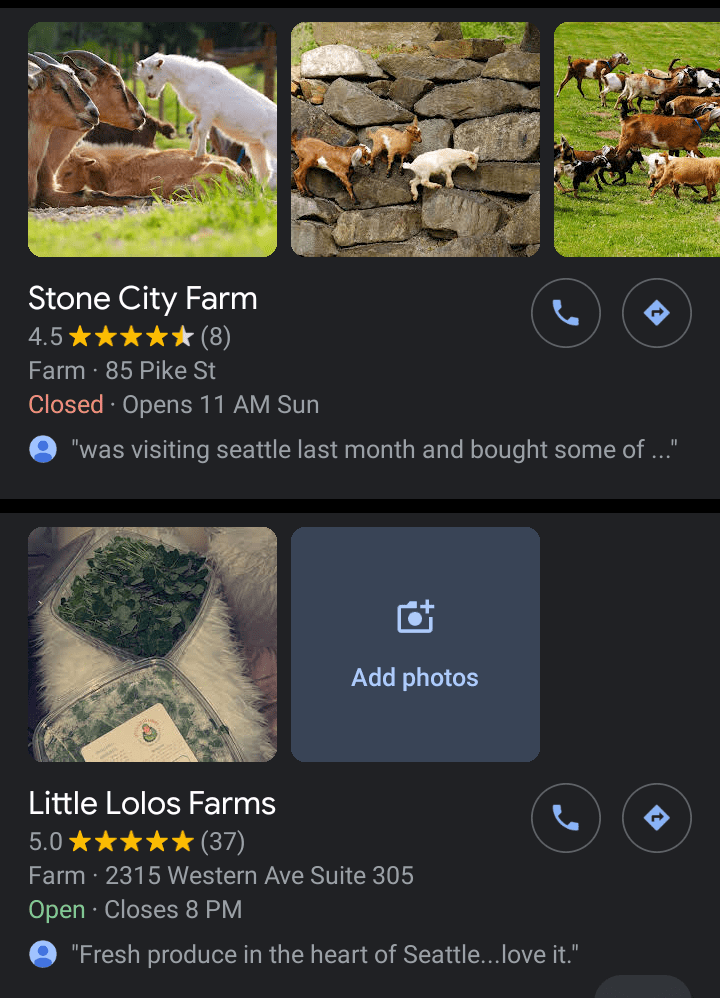Tap Stone City Farm star rating
Viewport: 720px width, 998px height.
tap(130, 337)
